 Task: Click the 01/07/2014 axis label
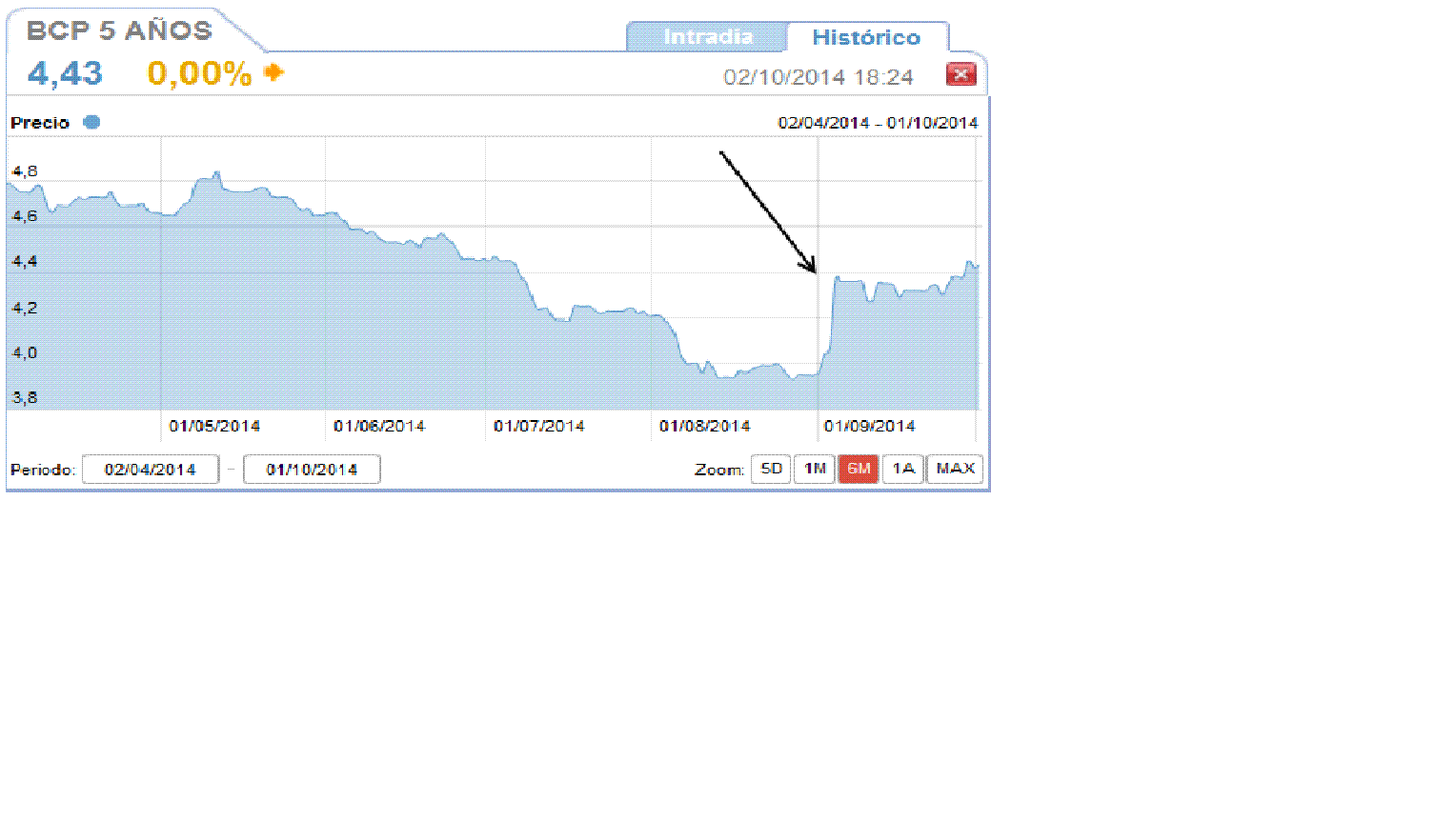click(x=539, y=426)
